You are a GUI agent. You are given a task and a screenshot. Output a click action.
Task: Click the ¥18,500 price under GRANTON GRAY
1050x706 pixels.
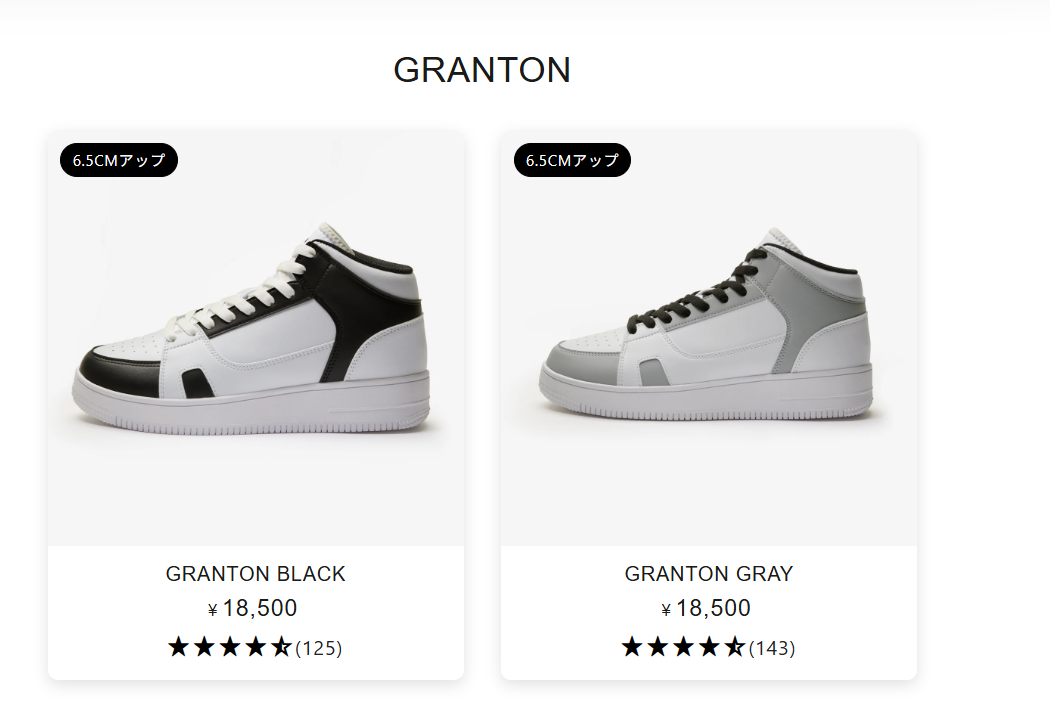click(706, 608)
